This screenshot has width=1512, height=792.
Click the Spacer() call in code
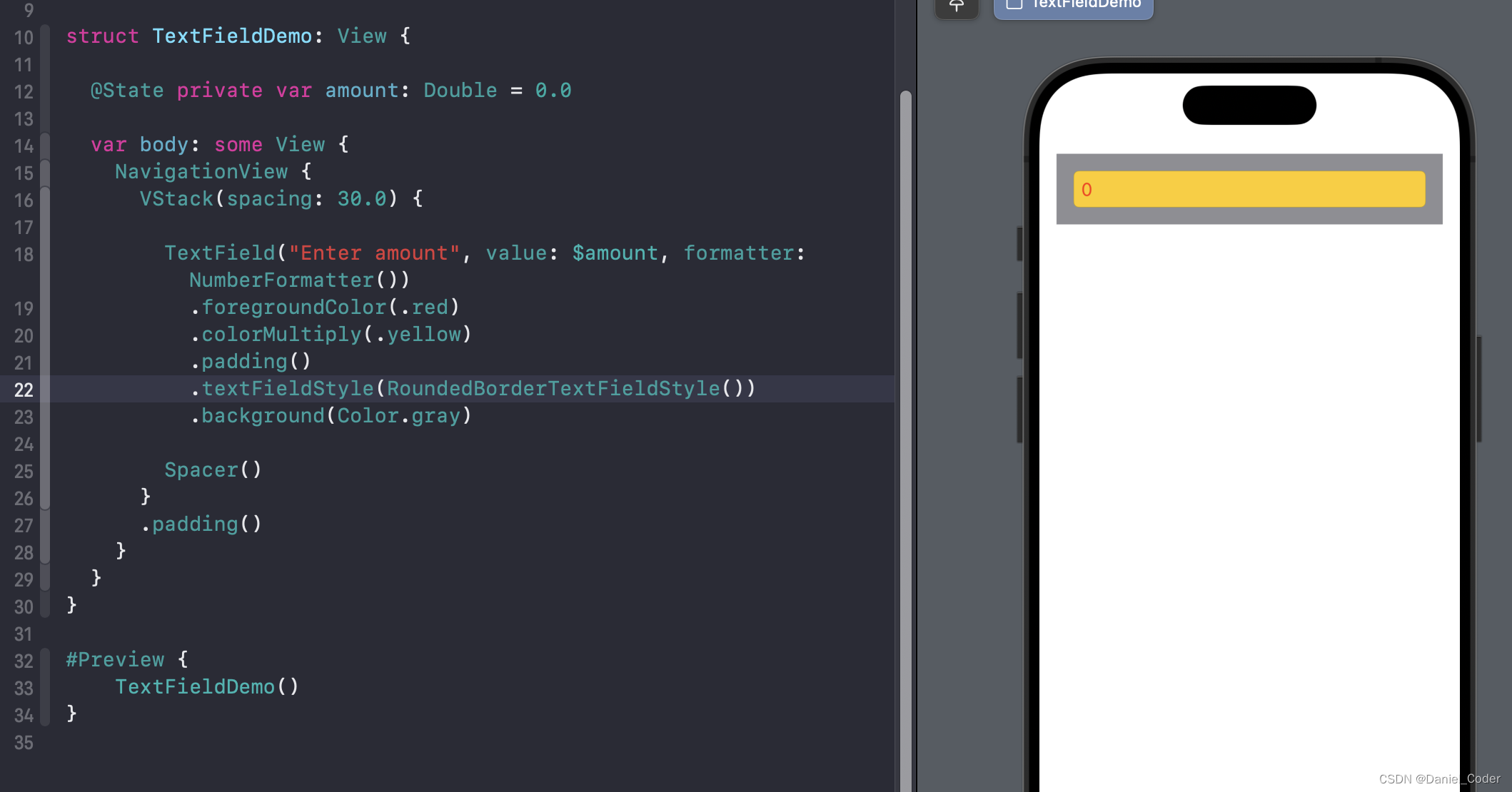212,469
